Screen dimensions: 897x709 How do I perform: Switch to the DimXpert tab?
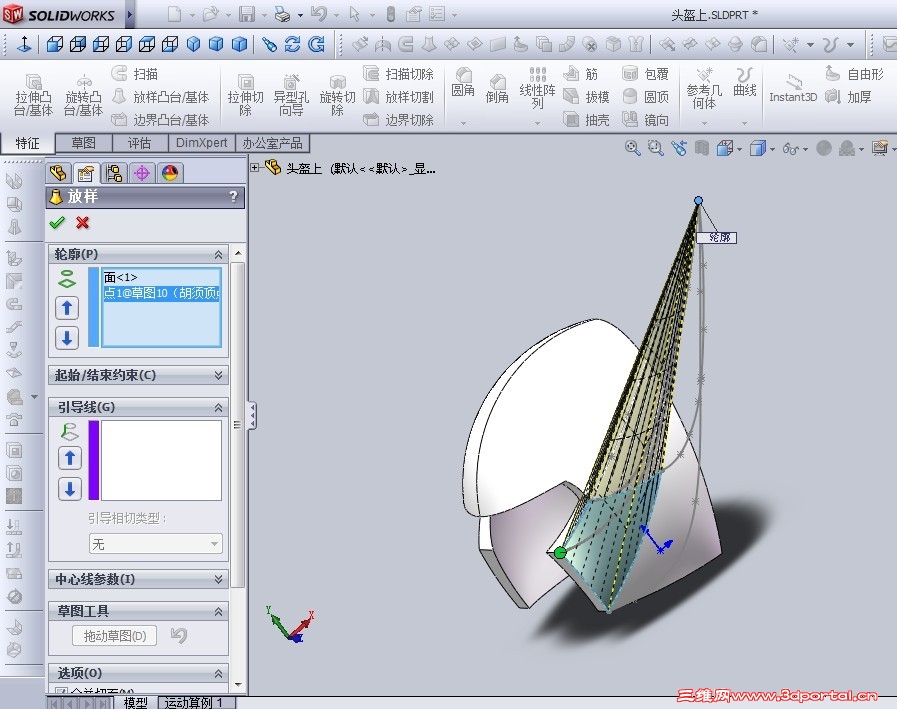tap(201, 143)
